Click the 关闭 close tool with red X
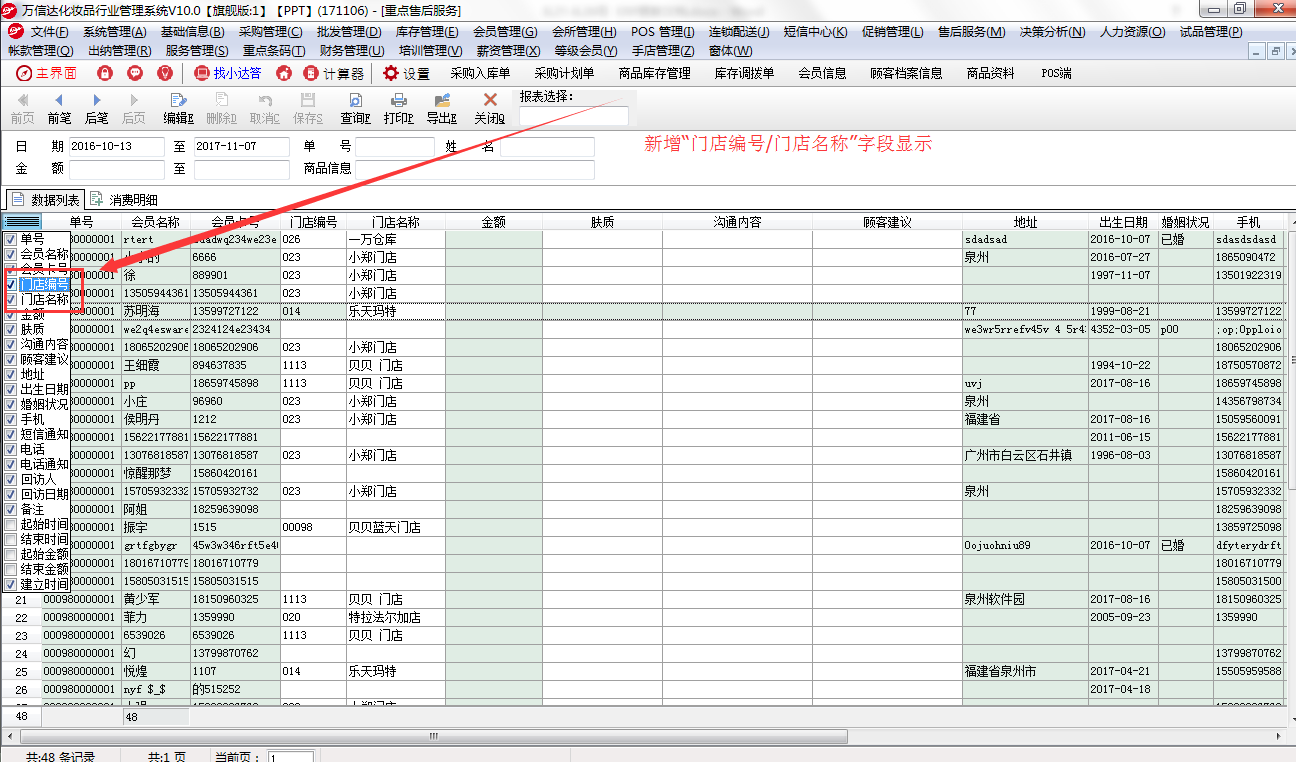Image resolution: width=1296 pixels, height=762 pixels. tap(489, 108)
